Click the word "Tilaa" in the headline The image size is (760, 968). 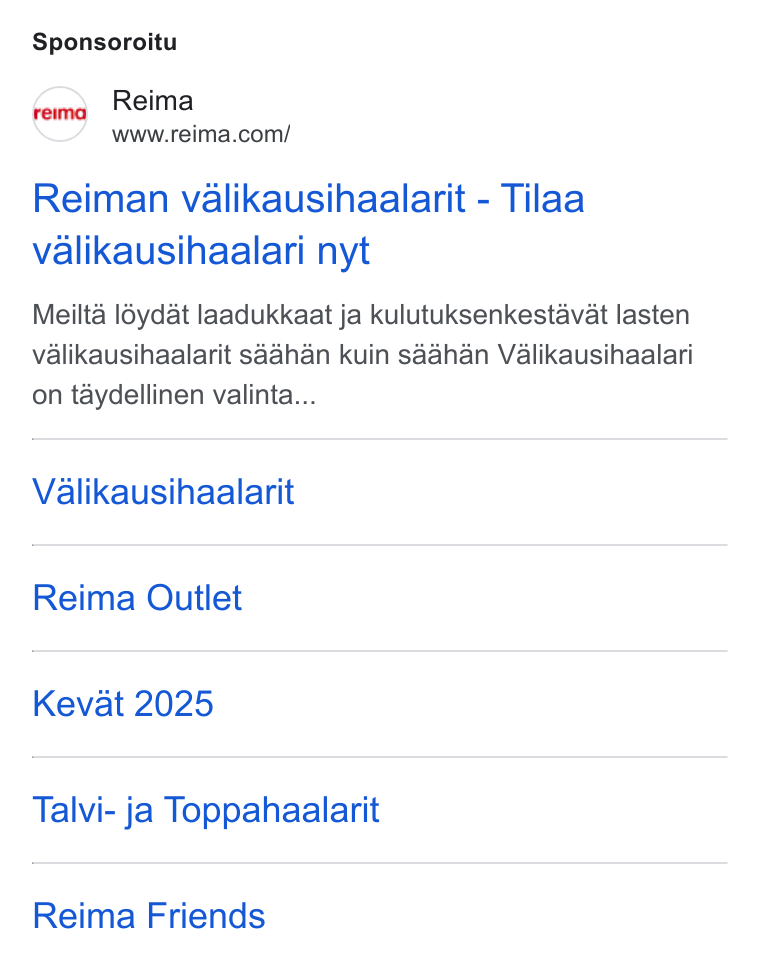pyautogui.click(x=542, y=199)
